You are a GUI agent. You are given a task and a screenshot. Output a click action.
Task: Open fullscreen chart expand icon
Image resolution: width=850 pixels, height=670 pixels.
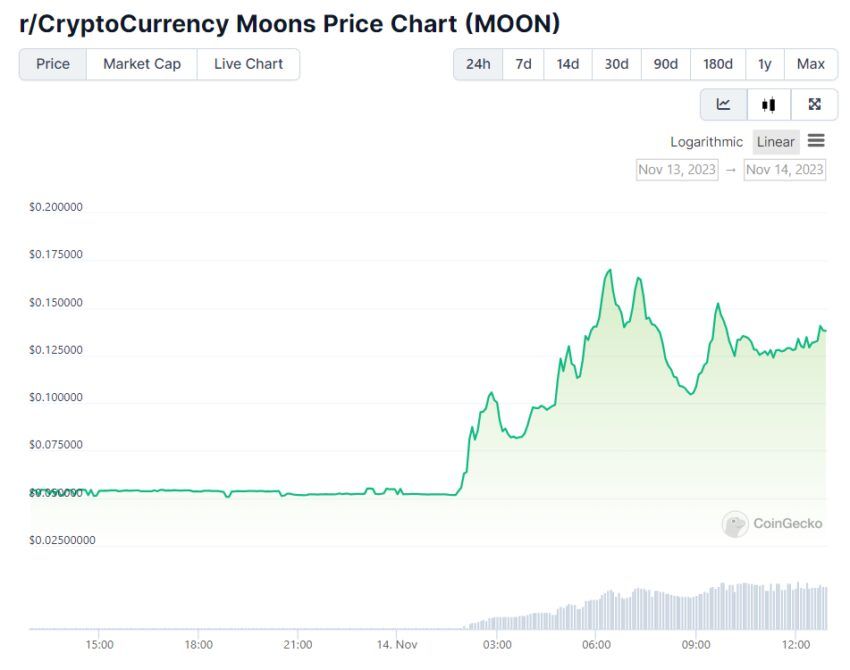point(814,104)
